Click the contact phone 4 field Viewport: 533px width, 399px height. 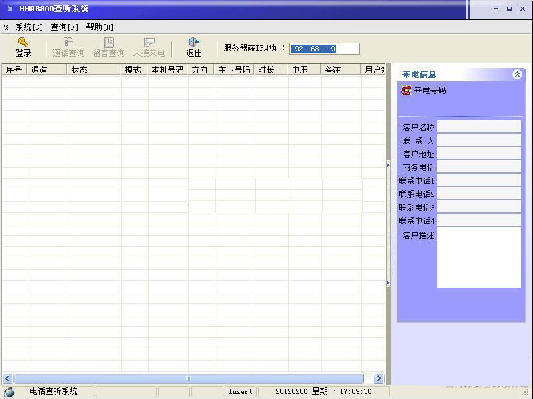click(479, 220)
